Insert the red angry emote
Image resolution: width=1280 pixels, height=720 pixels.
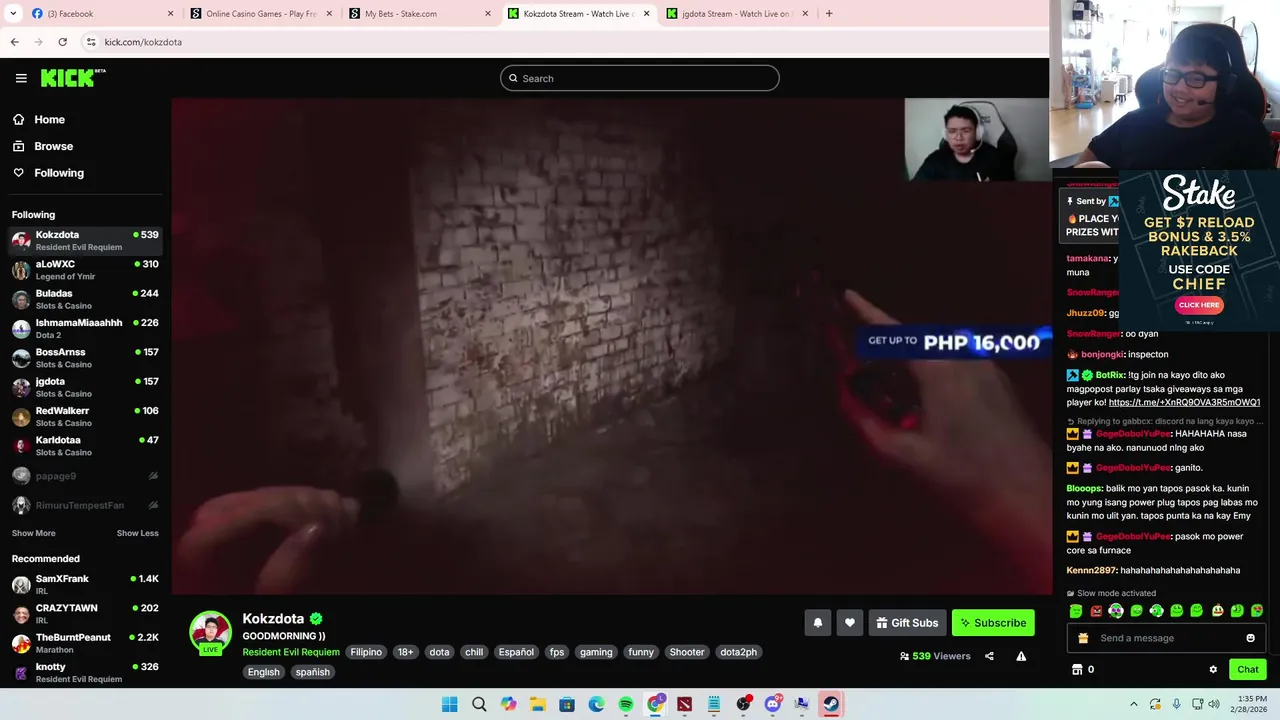point(1096,610)
